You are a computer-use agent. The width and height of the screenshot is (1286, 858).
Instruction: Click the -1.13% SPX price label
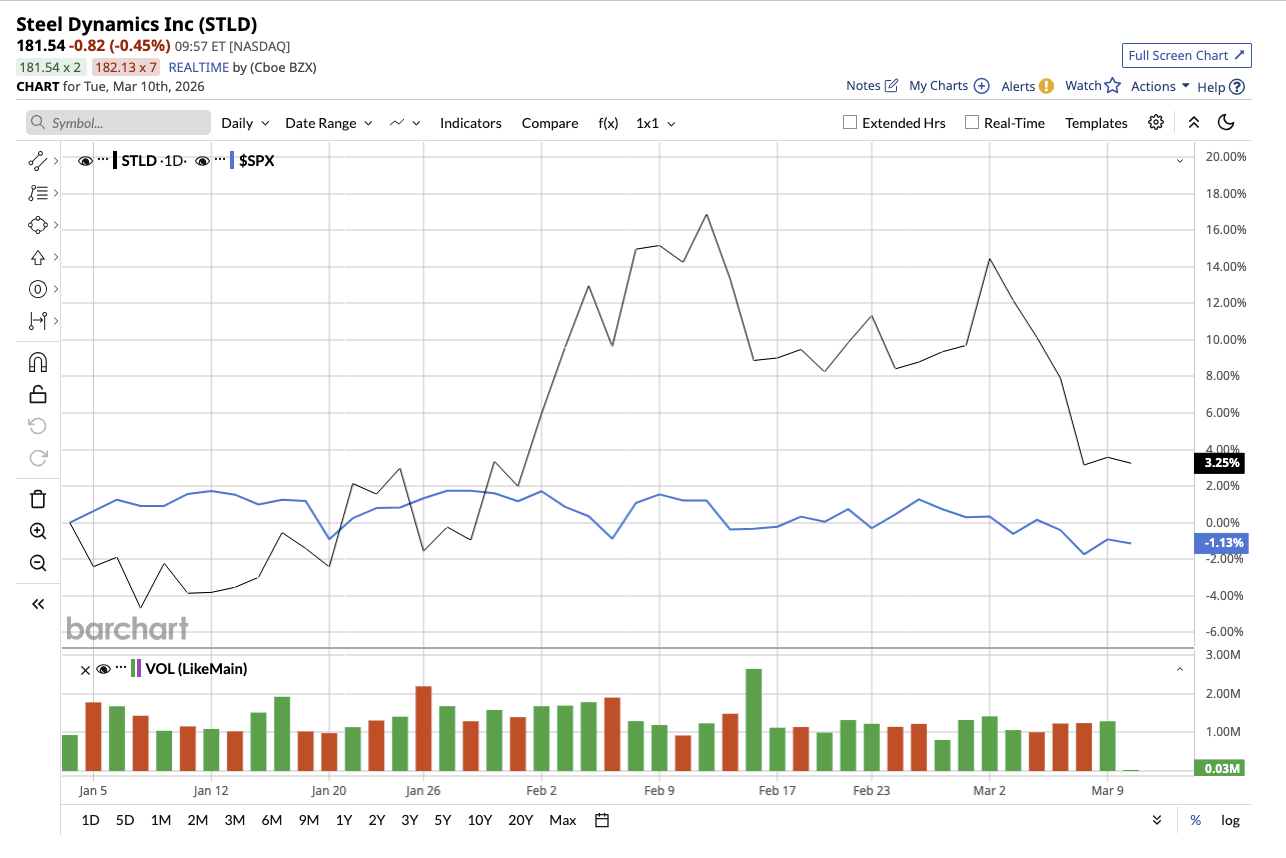1219,543
